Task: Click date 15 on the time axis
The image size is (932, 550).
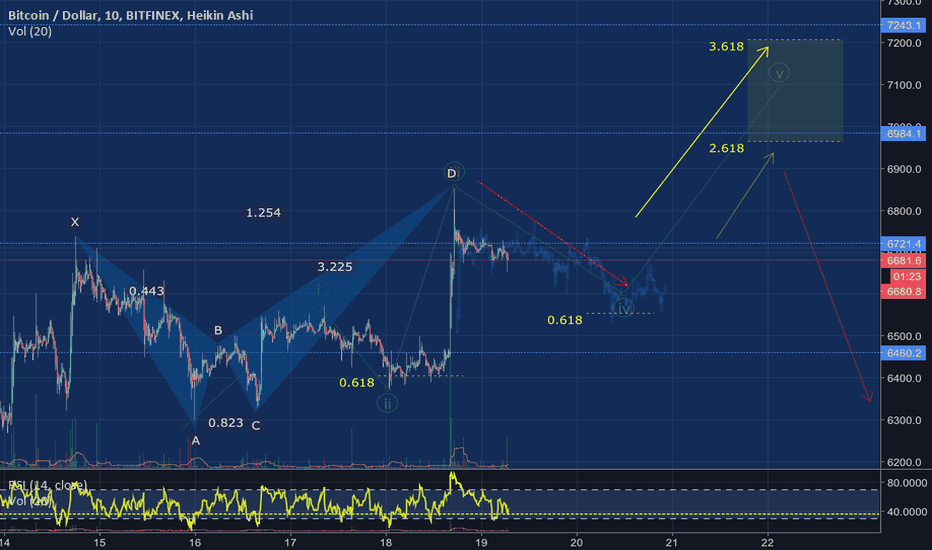Action: coord(100,542)
